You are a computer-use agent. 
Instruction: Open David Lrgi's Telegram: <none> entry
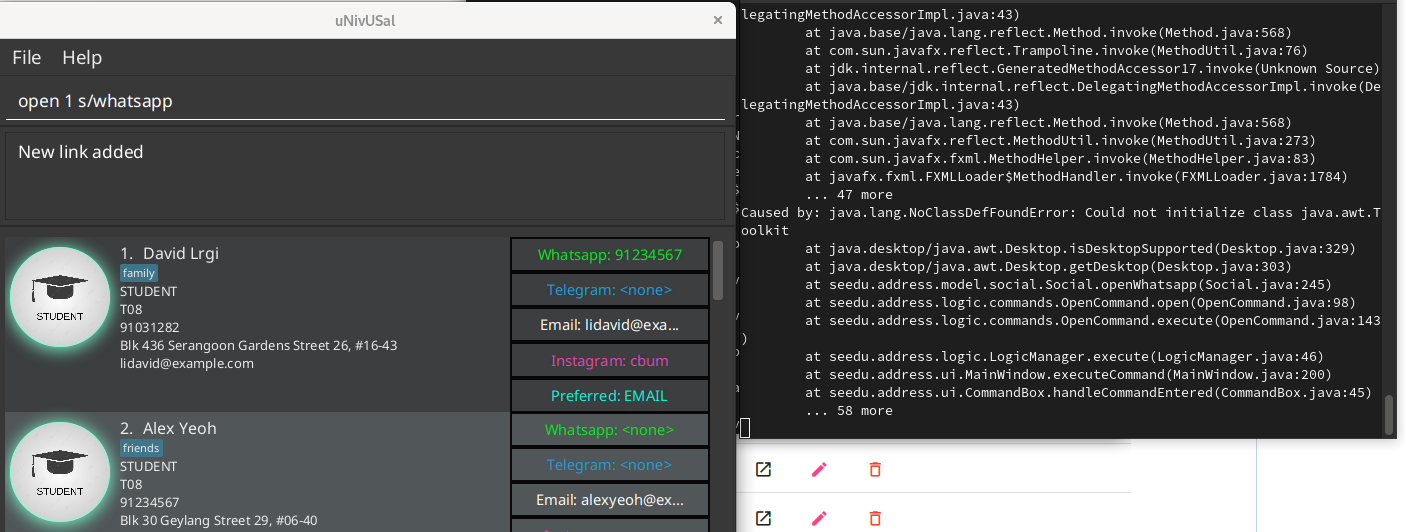click(610, 290)
